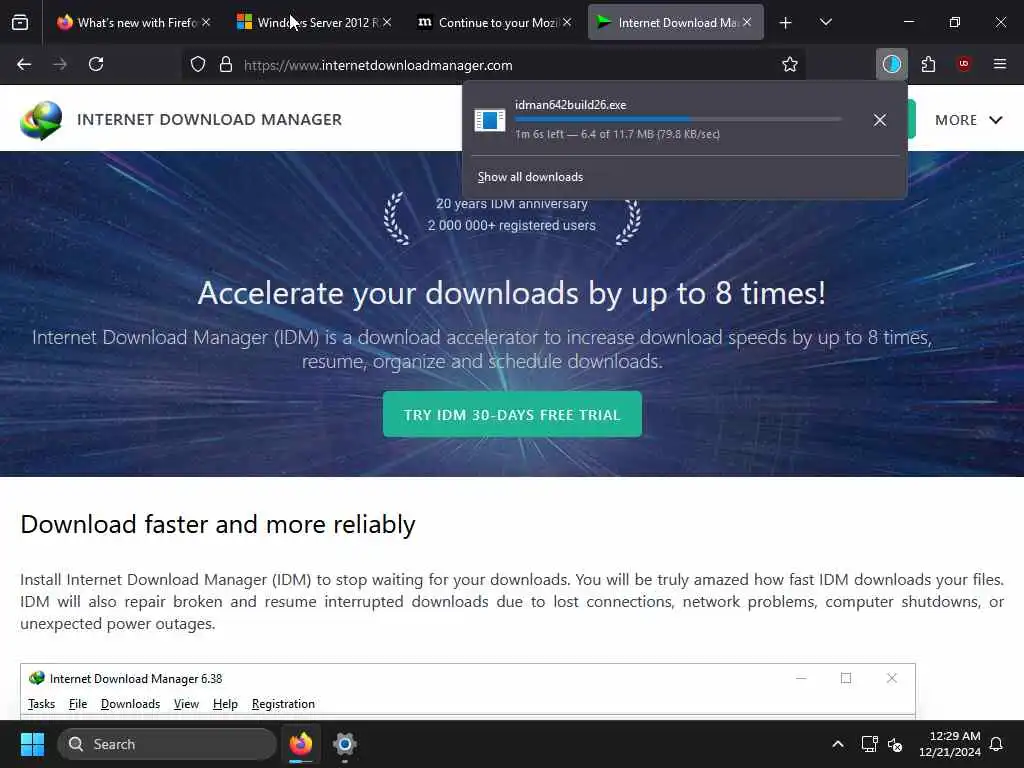Viewport: 1024px width, 768px height.
Task: Open Firefox View tab list icon
Action: pyautogui.click(x=20, y=23)
